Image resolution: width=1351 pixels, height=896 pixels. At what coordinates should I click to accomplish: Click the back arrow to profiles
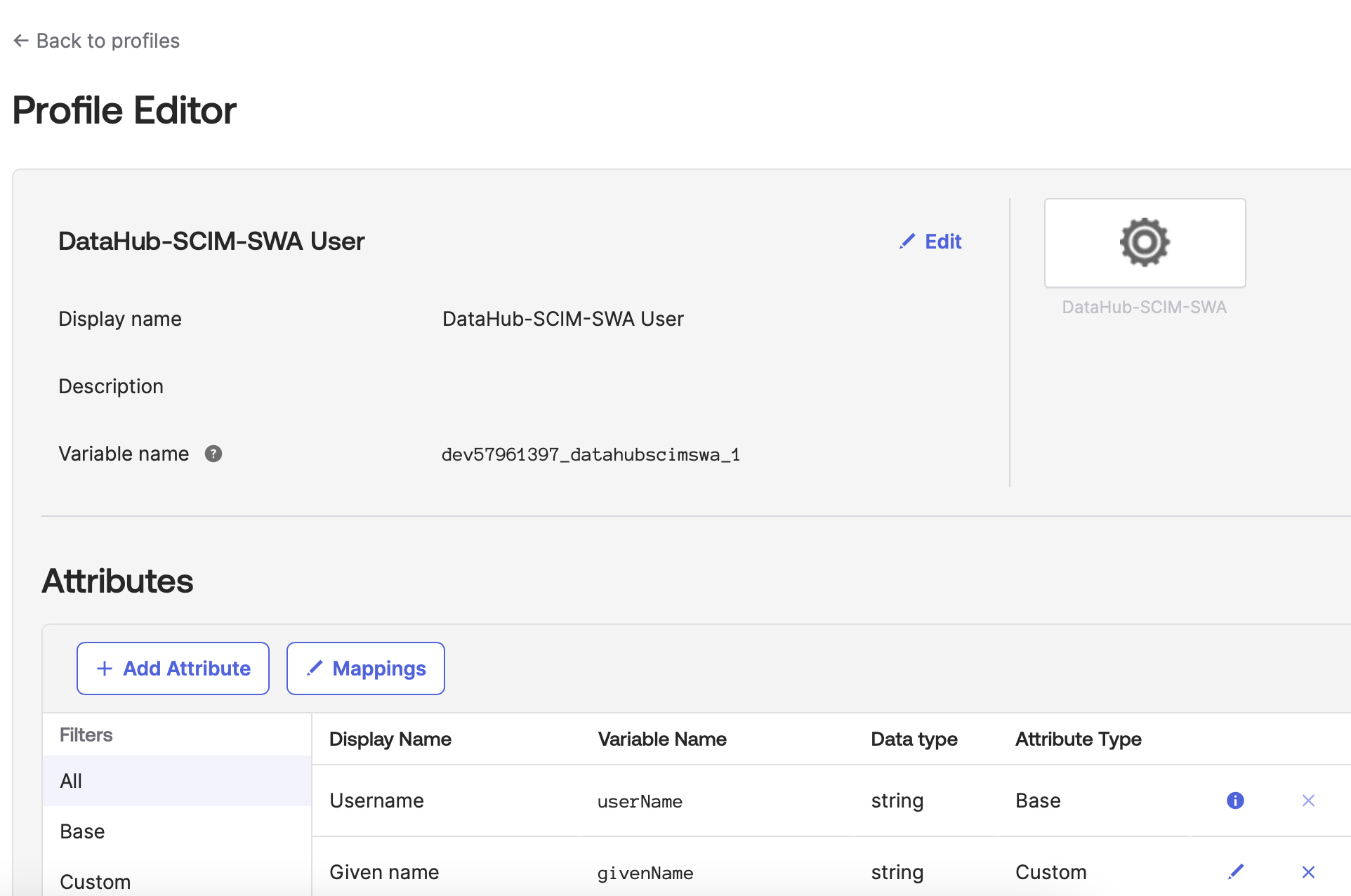pos(20,41)
